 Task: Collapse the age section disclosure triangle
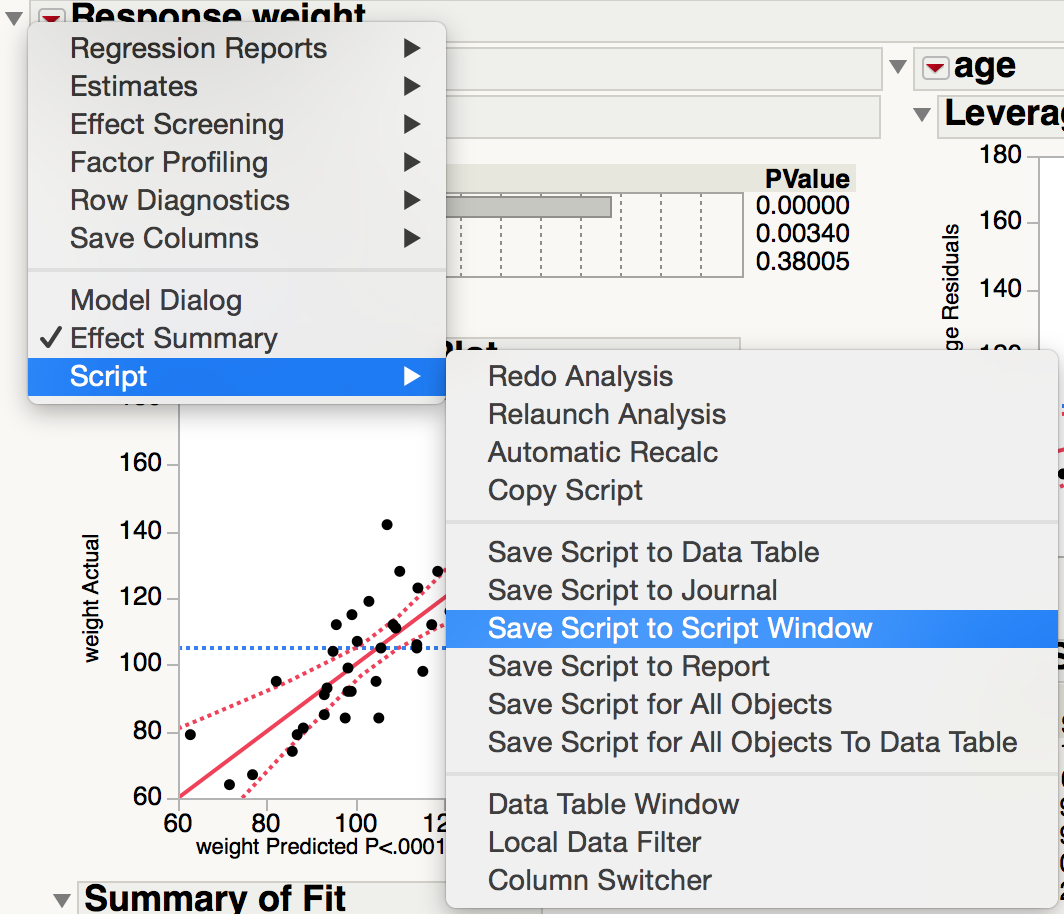898,68
